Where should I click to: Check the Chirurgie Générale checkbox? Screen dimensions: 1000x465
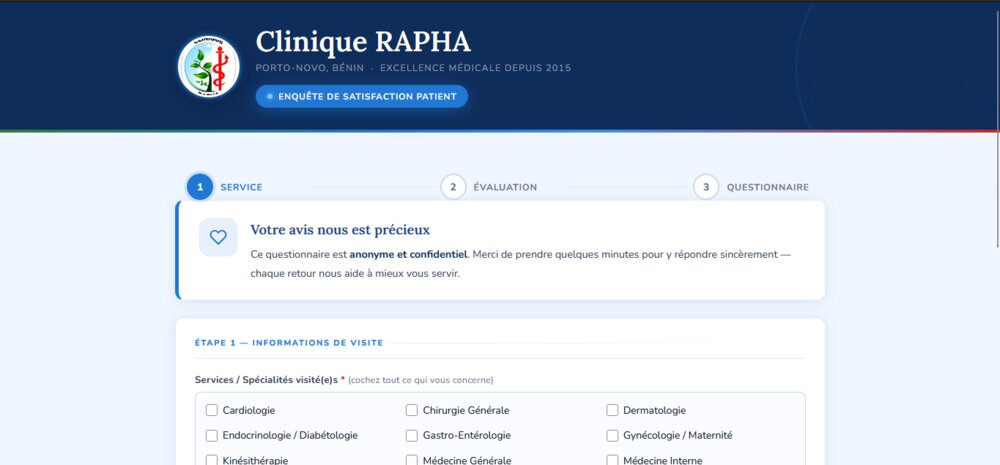pyautogui.click(x=412, y=410)
